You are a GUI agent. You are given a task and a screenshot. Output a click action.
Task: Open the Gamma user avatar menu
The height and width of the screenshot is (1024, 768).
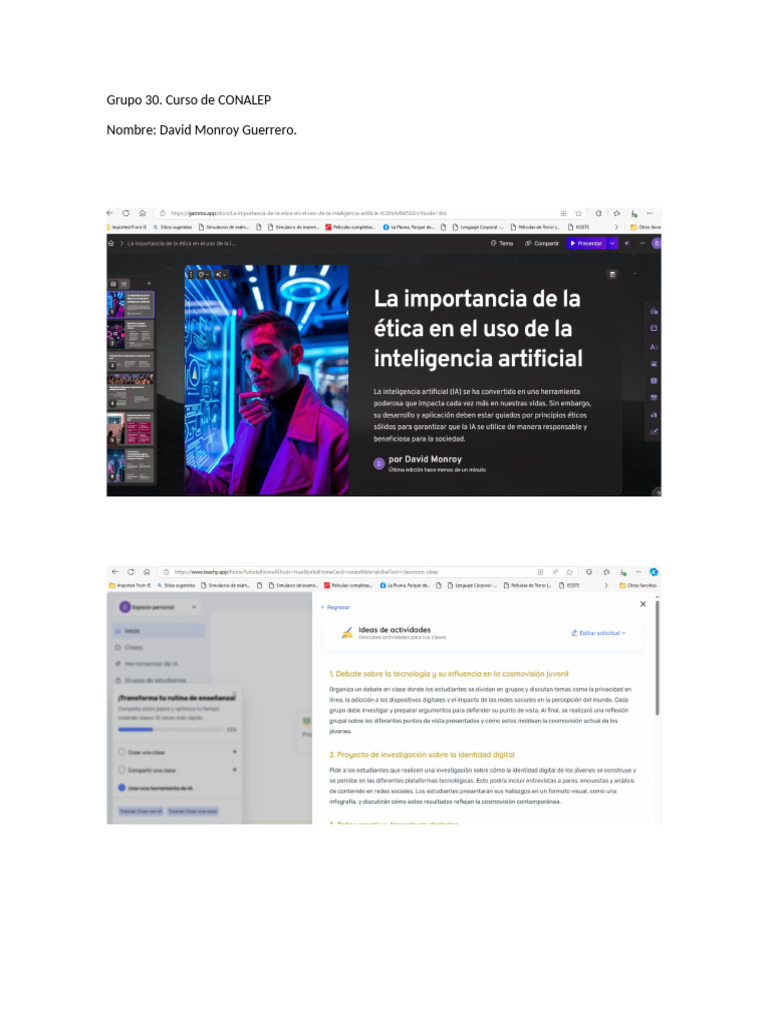click(x=656, y=243)
